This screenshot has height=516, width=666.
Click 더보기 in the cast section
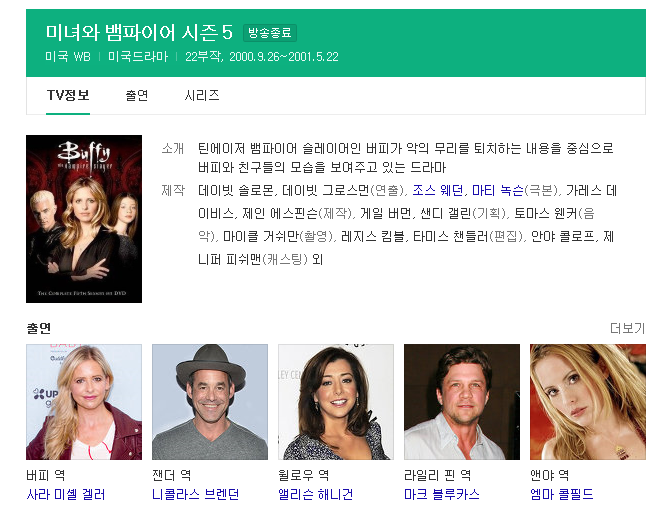[x=627, y=328]
